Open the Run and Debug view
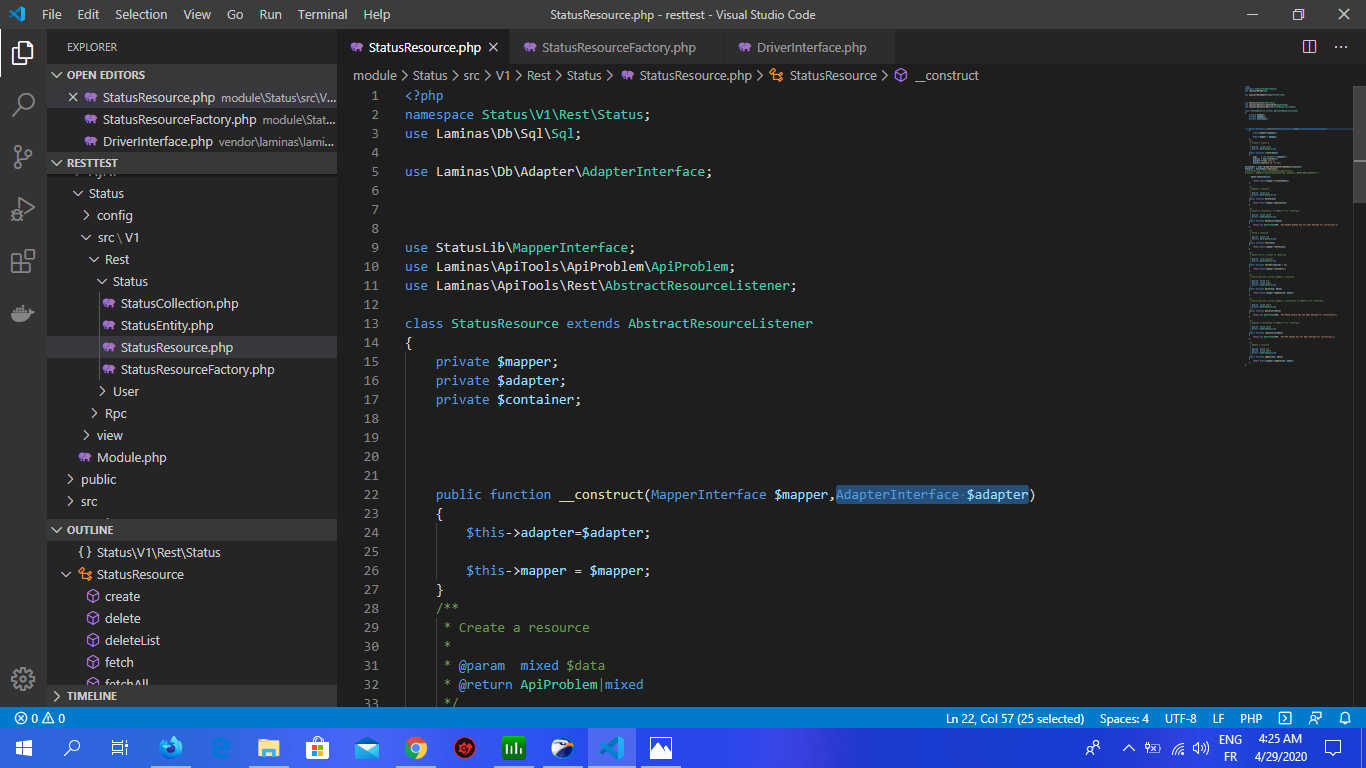 23,209
